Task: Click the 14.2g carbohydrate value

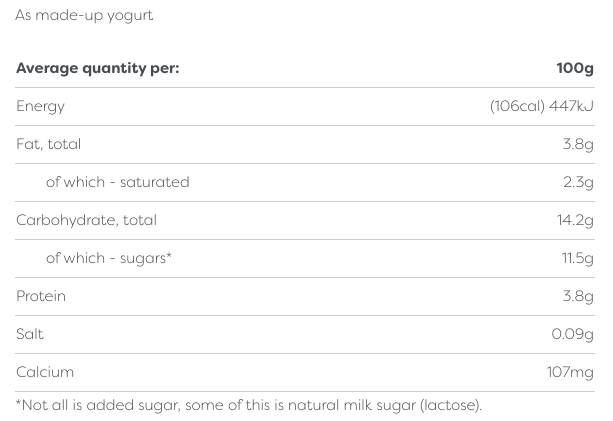Action: click(575, 220)
